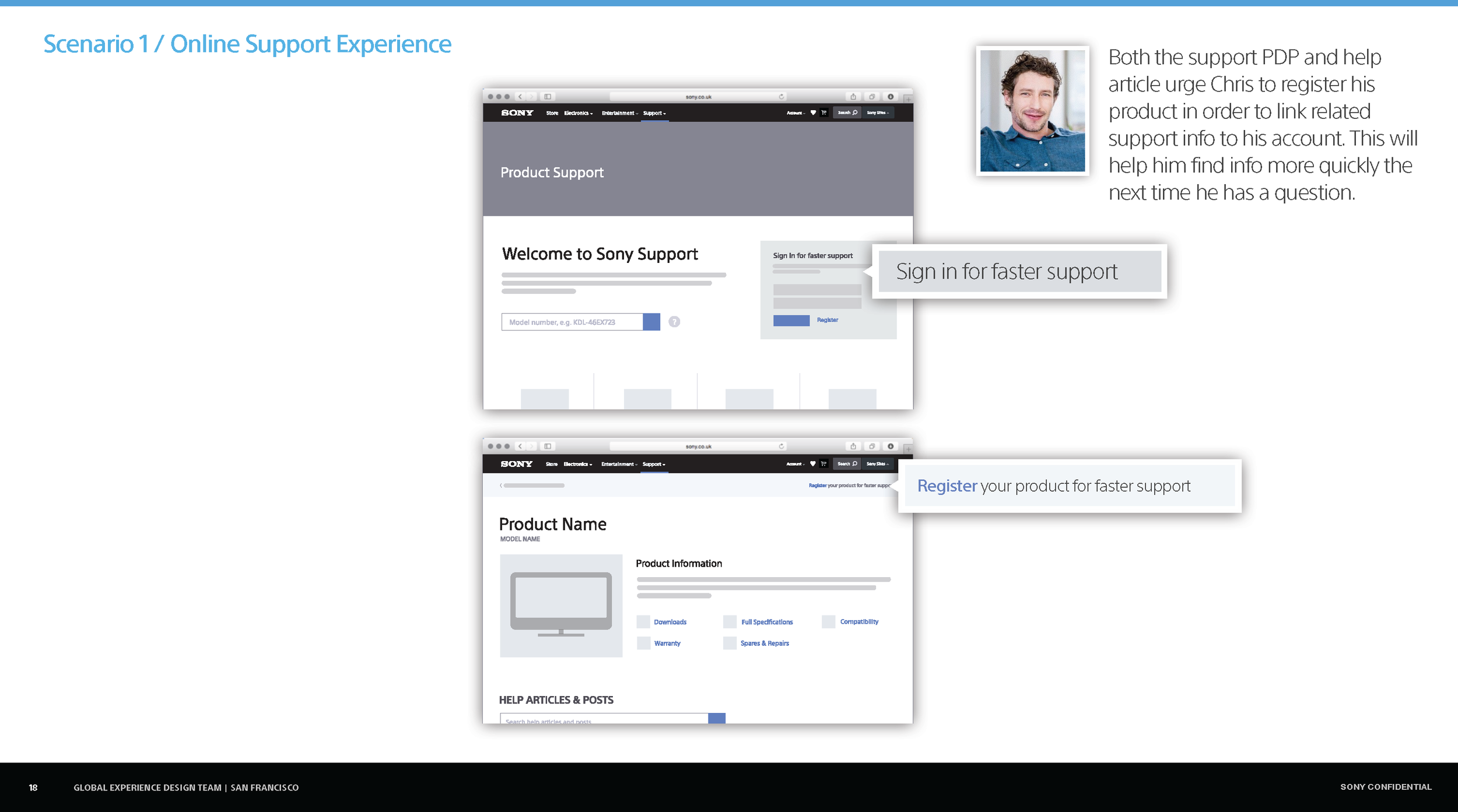The width and height of the screenshot is (1458, 812).
Task: Open downloads in the top browser toolbar
Action: tap(891, 97)
